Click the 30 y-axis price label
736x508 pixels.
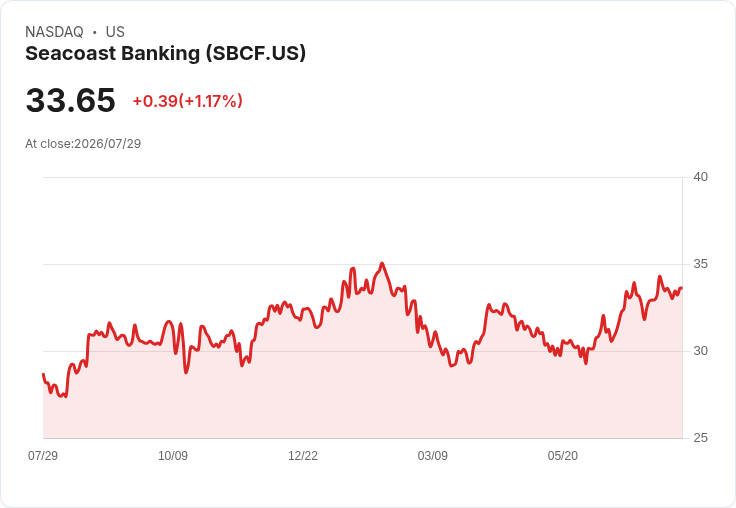[x=700, y=351]
